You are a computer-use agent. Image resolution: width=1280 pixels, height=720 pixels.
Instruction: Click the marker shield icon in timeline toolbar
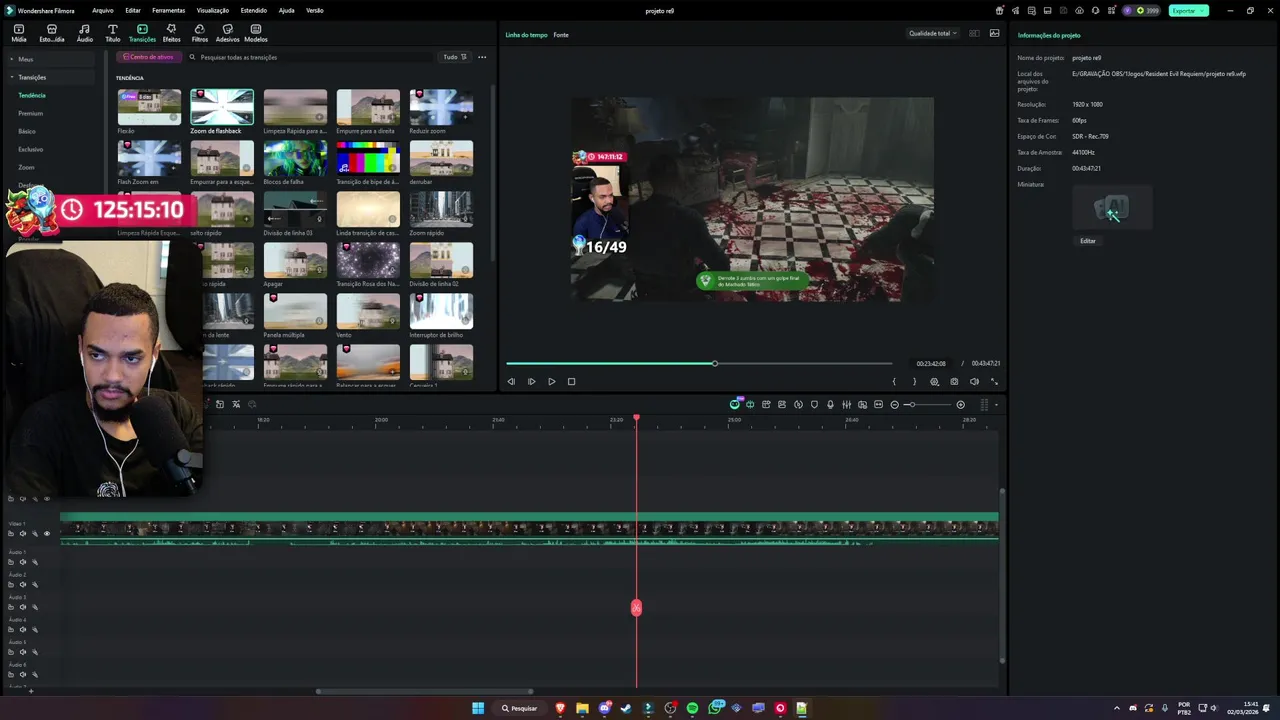click(x=814, y=404)
